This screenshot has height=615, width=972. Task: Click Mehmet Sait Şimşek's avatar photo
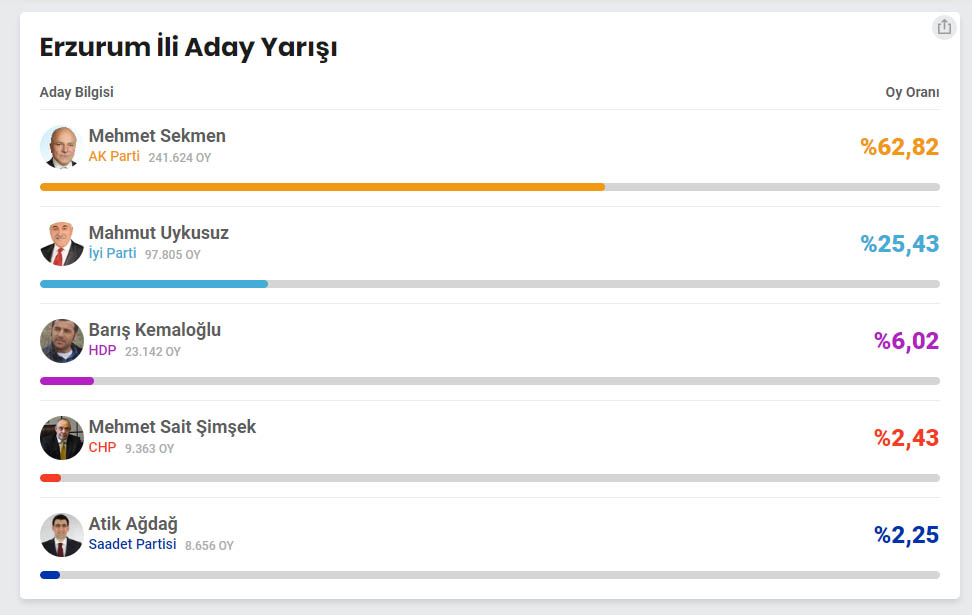[61, 438]
